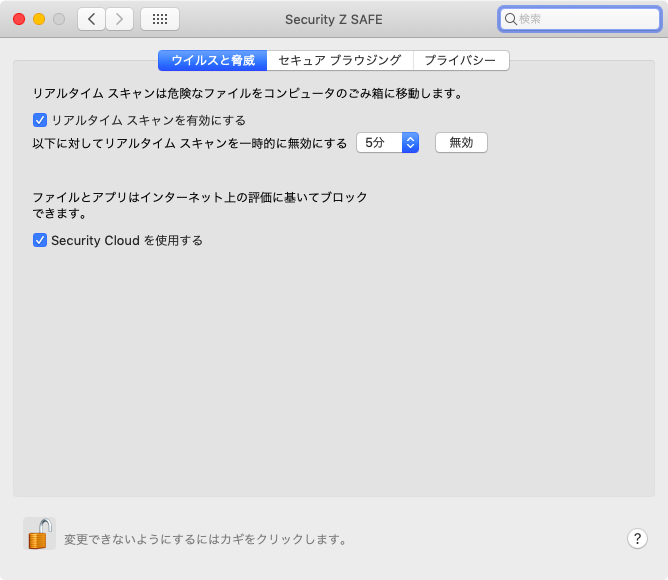Open the 5分 duration dropdown
This screenshot has height=580, width=668.
click(386, 143)
